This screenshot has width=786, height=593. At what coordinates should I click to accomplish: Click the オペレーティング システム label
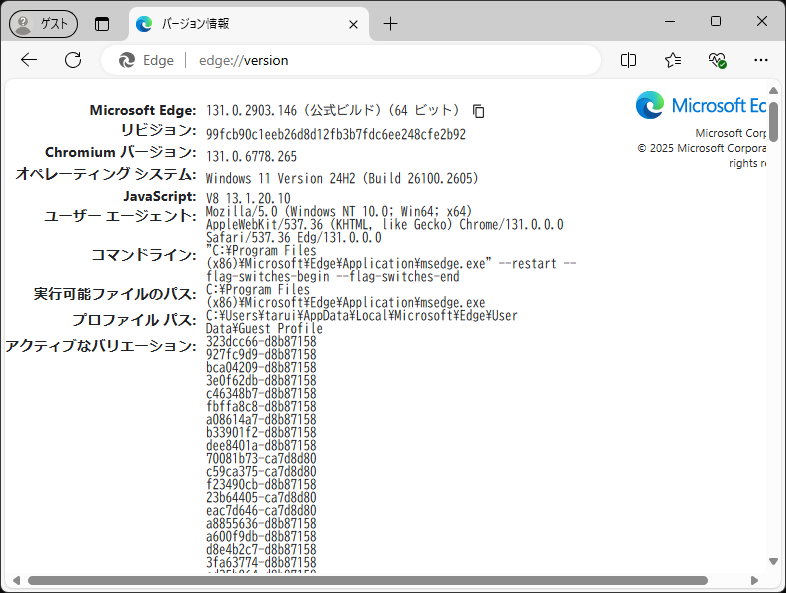pos(106,174)
